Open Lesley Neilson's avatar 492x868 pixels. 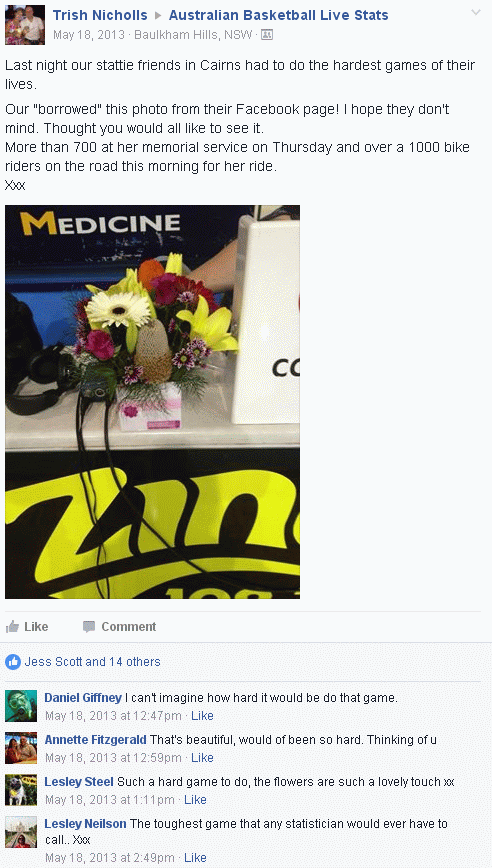(x=21, y=832)
